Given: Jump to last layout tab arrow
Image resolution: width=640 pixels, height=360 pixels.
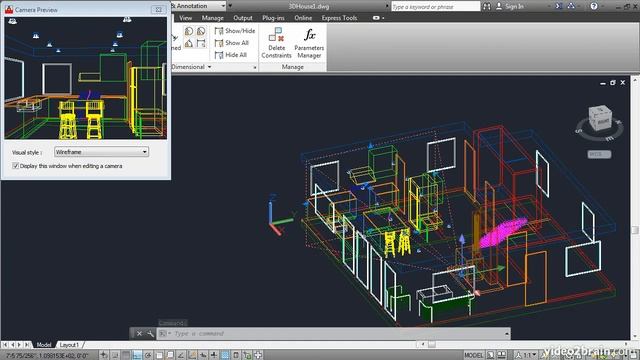Looking at the screenshot, I should pos(27,345).
